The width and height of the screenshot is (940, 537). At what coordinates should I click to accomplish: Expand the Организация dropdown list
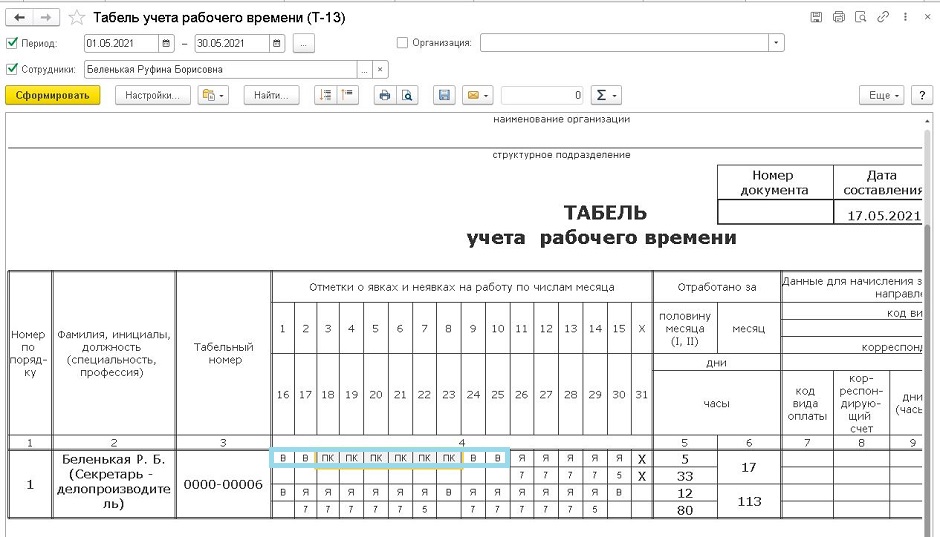[776, 43]
